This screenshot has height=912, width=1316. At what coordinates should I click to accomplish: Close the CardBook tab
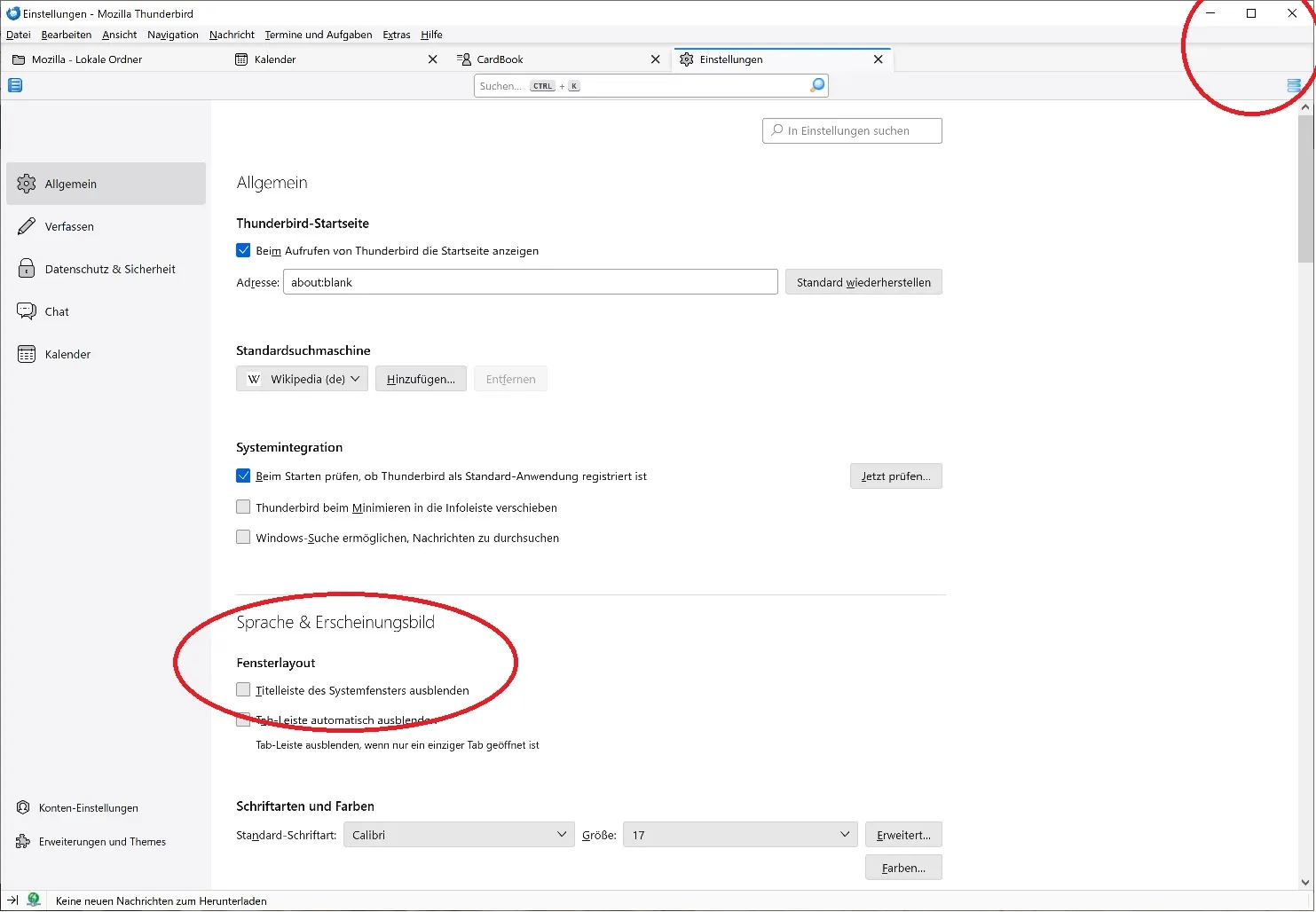656,59
